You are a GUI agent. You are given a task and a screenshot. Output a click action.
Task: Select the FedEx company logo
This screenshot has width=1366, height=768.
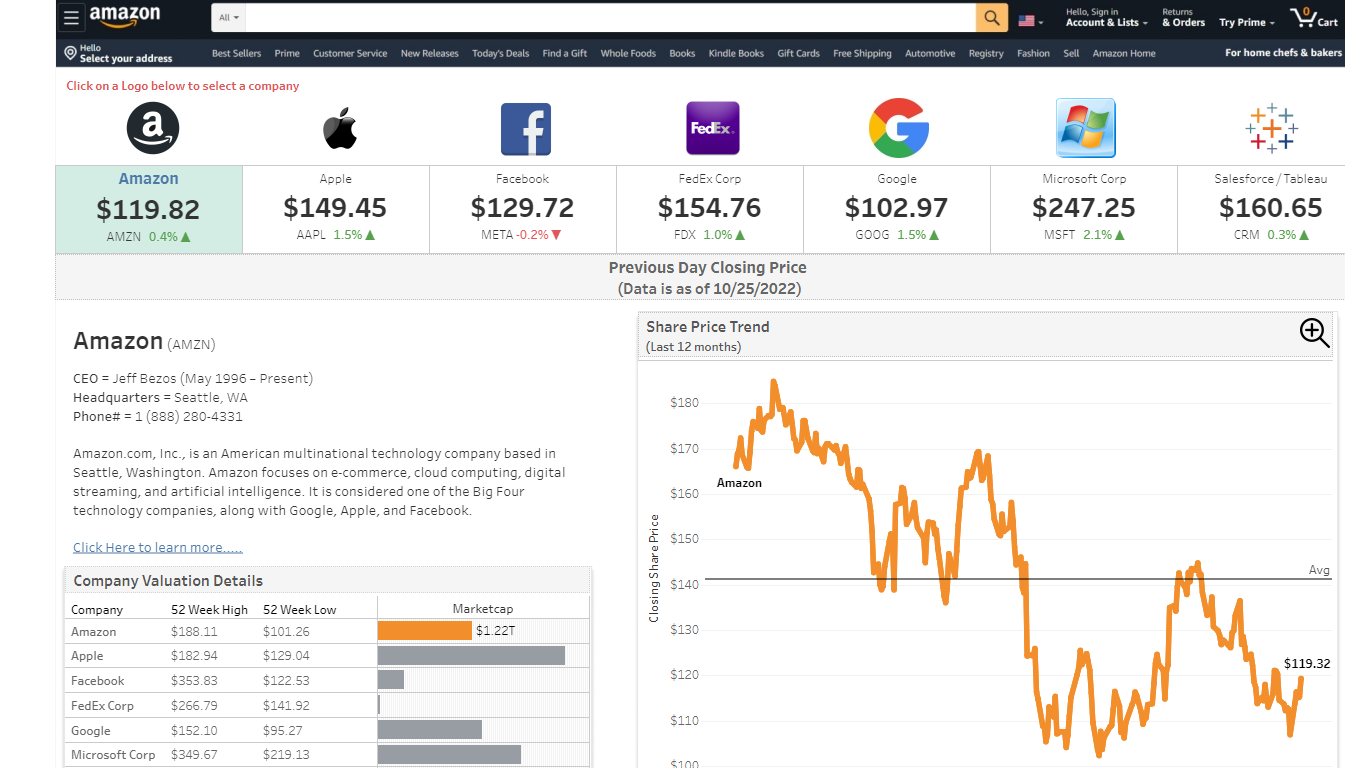click(x=712, y=128)
